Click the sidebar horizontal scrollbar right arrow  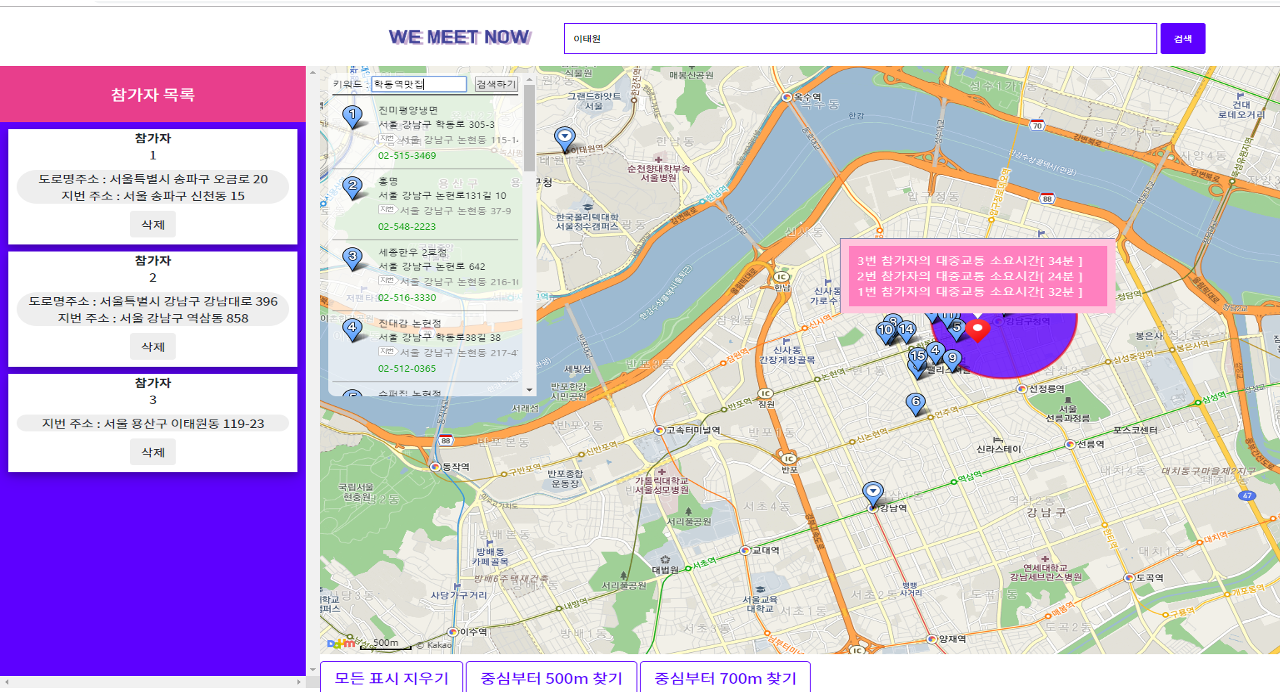pyautogui.click(x=300, y=682)
